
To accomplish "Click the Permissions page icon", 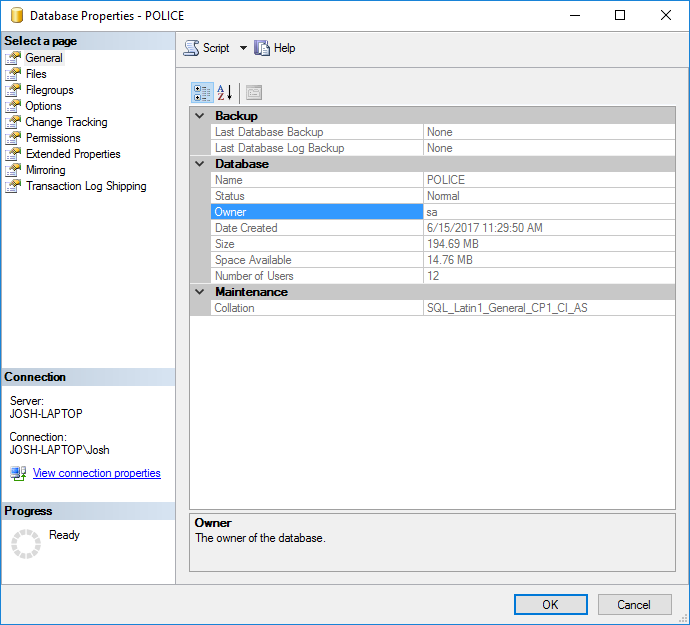I will click(13, 138).
